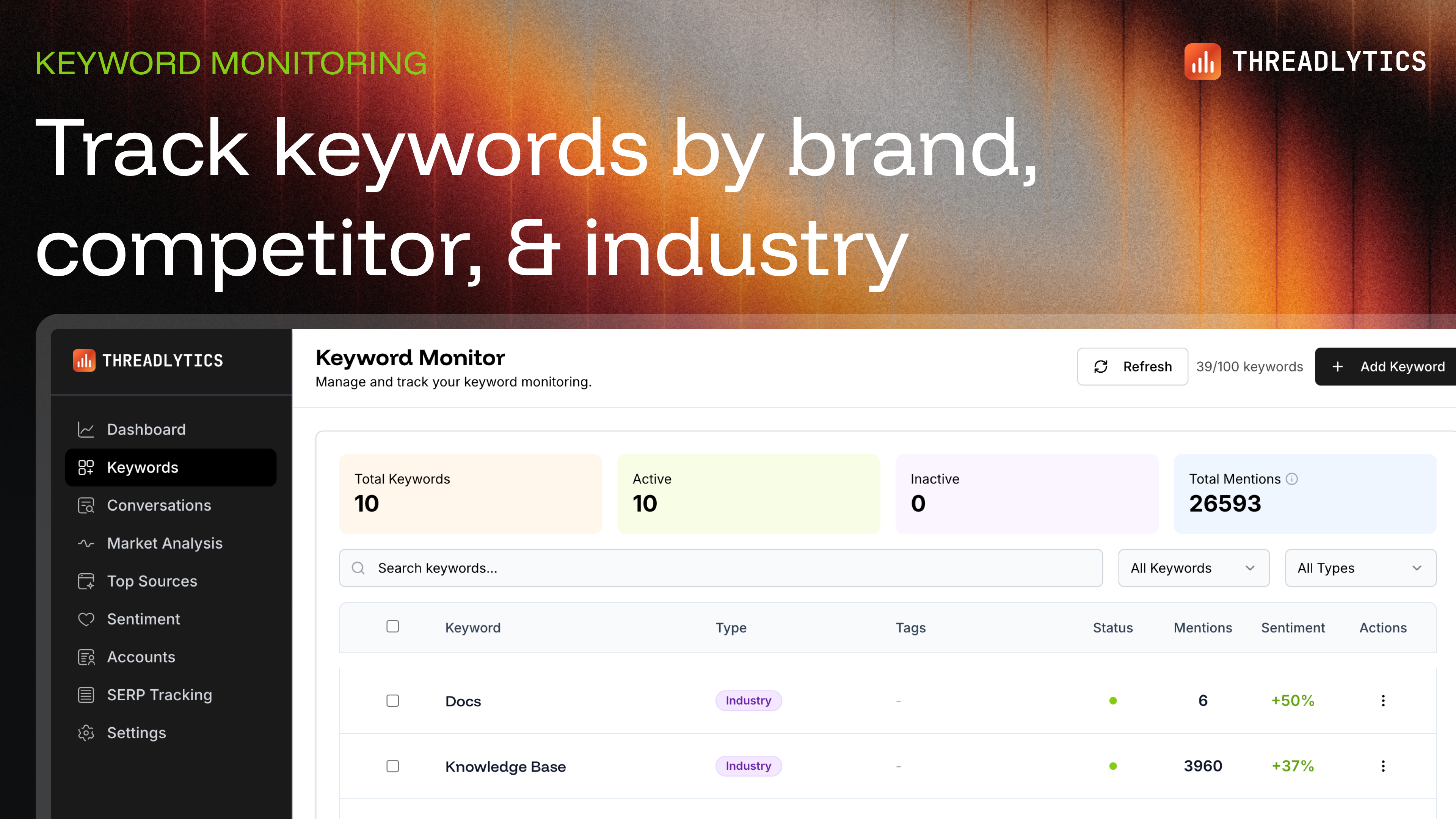This screenshot has width=1456, height=819.
Task: Open three-dot actions for Knowledge Base row
Action: [x=1383, y=766]
